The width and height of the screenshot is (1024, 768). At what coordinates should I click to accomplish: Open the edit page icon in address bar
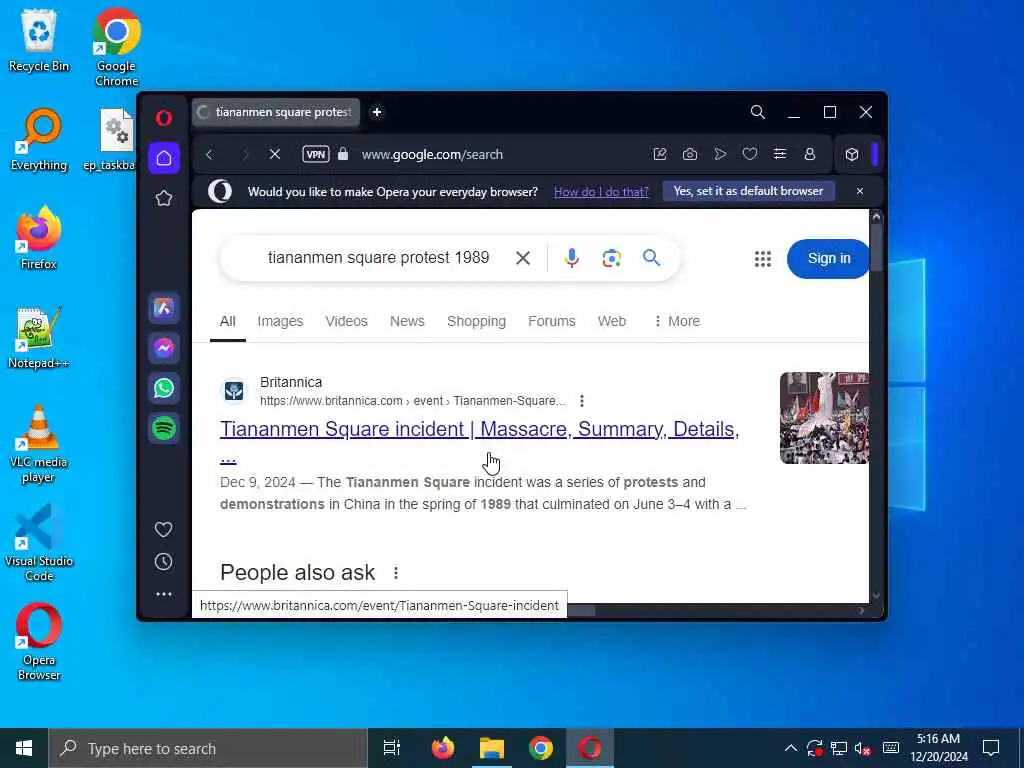[x=660, y=154]
